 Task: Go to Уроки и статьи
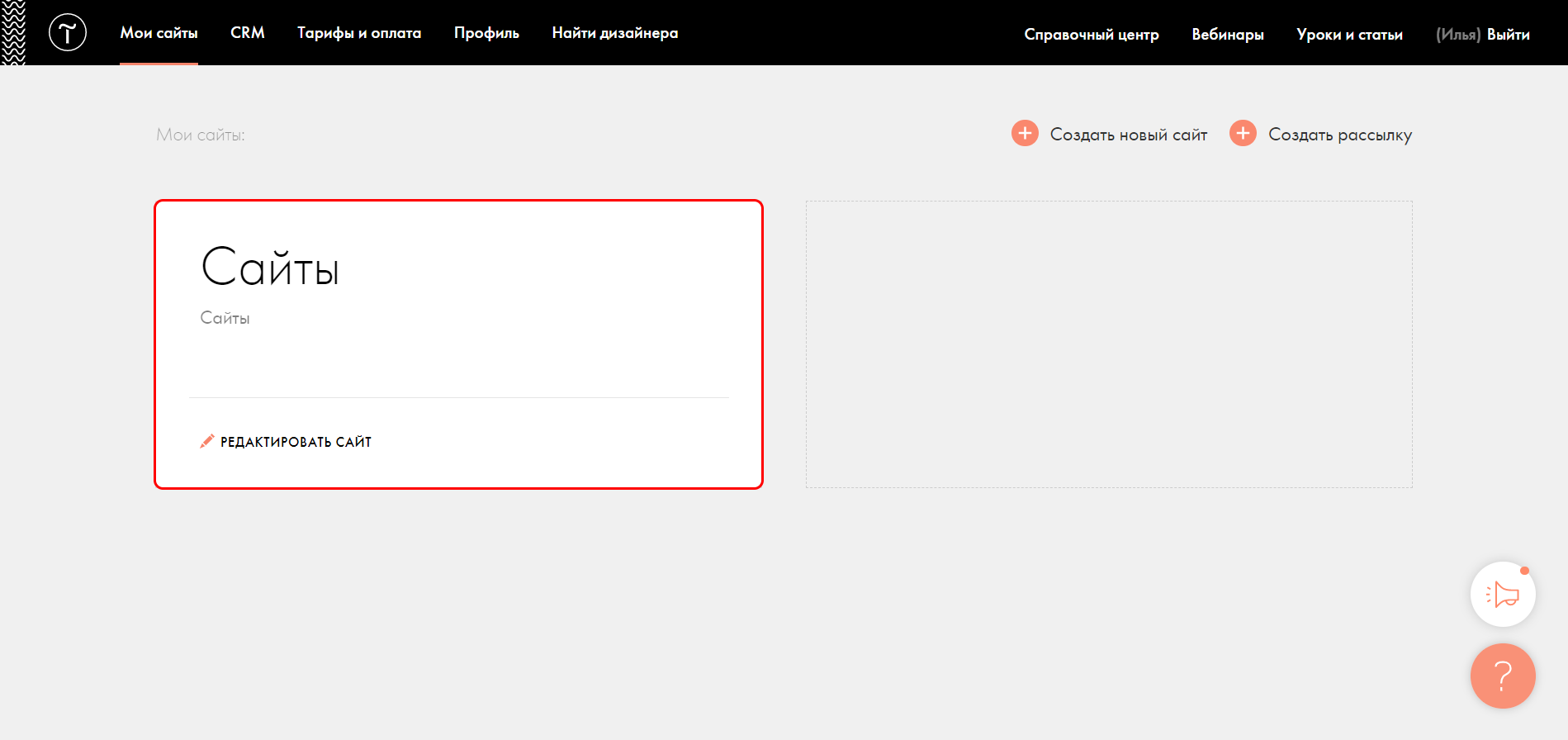[1349, 35]
